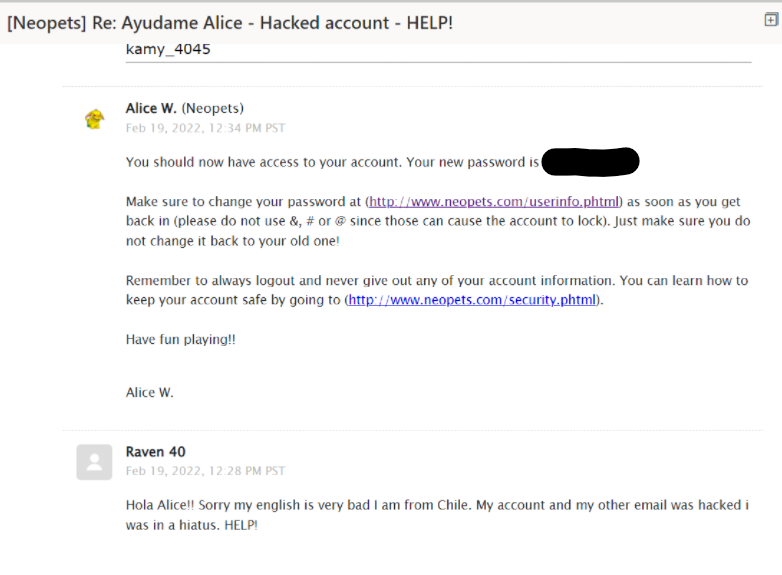782x575 pixels.
Task: Click the "Have fun playing!!" line
Action: click(x=181, y=340)
